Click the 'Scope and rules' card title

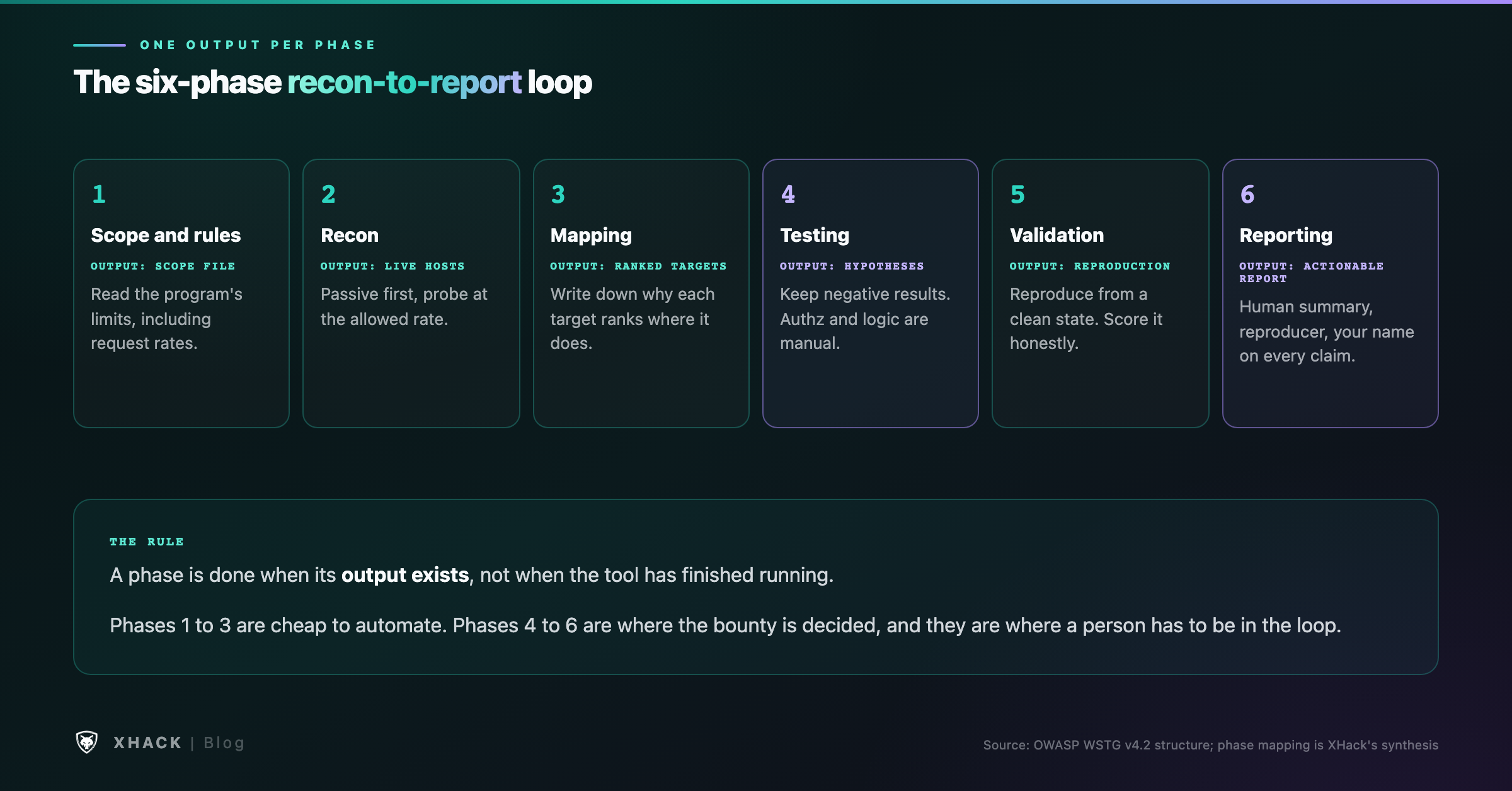(x=166, y=235)
